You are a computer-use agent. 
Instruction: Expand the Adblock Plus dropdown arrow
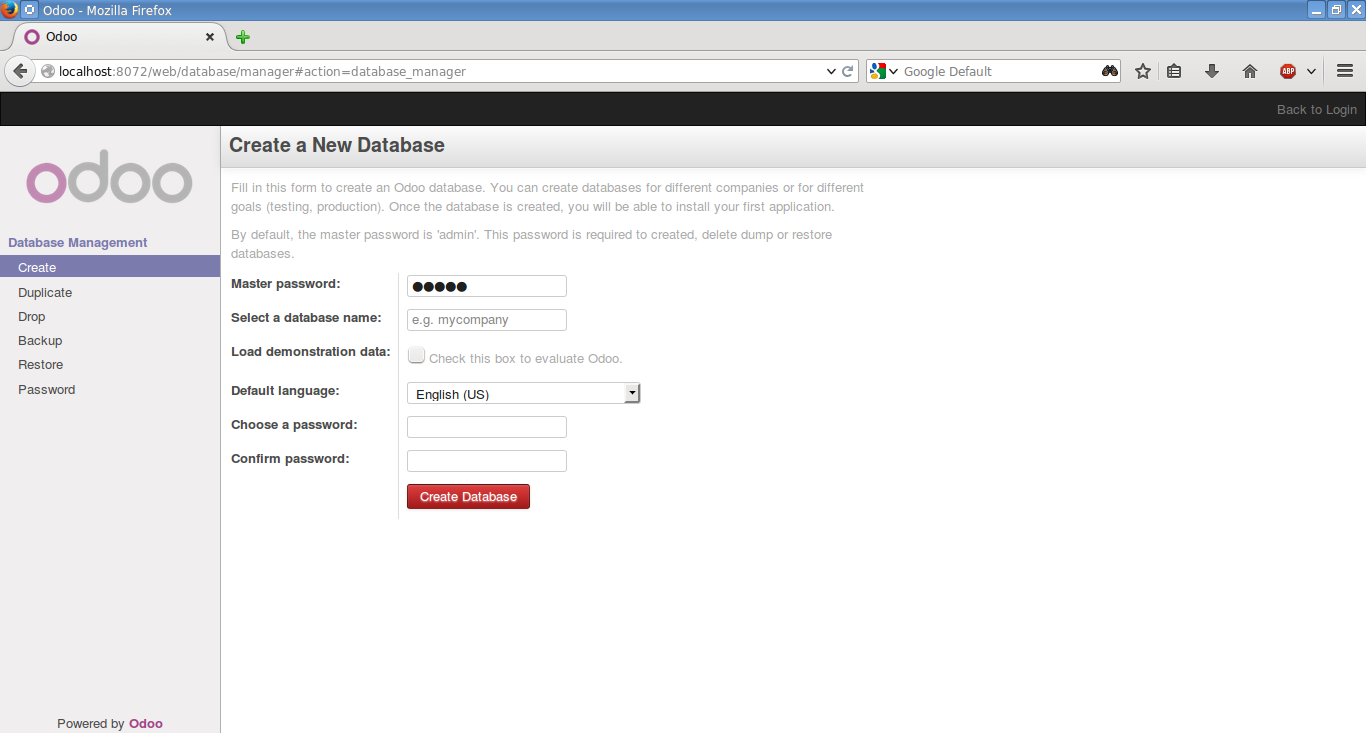click(x=1311, y=72)
